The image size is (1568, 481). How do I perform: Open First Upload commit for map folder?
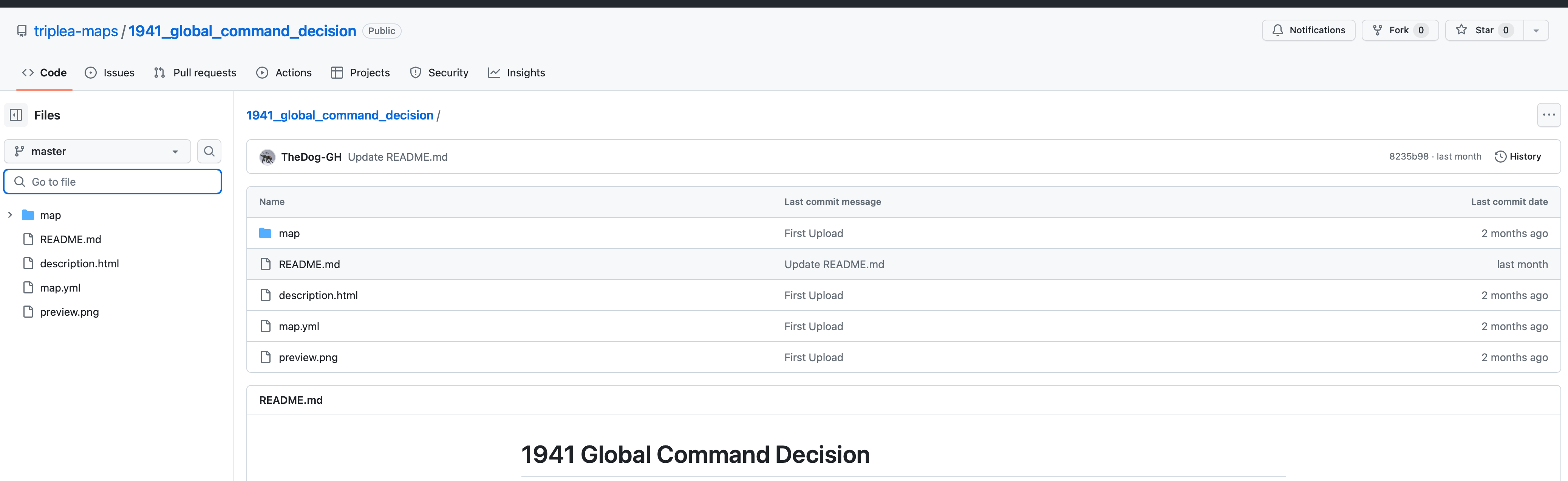[813, 233]
